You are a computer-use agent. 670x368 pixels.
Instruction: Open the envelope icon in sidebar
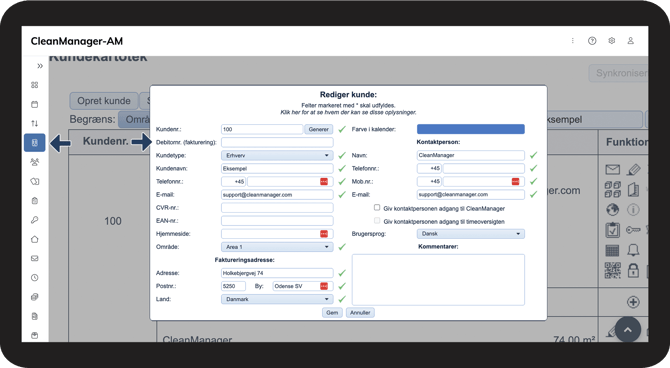(35, 258)
